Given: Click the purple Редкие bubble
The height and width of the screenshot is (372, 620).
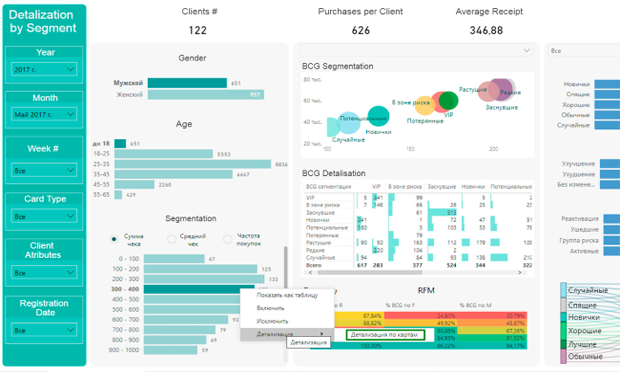Looking at the screenshot, I should [501, 90].
